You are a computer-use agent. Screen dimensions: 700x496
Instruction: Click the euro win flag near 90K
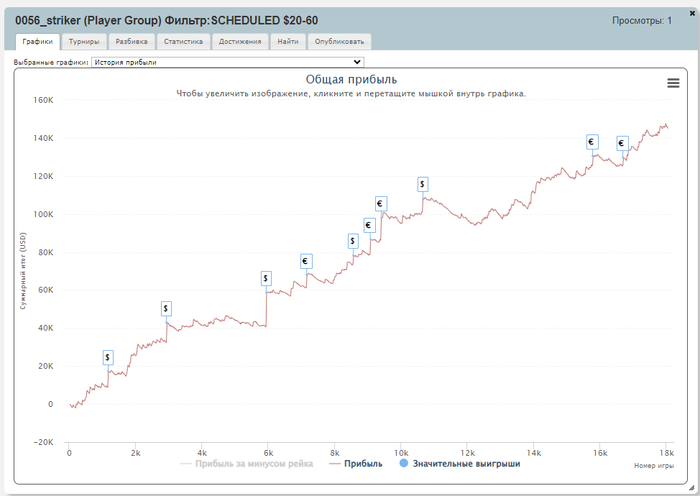tap(369, 225)
